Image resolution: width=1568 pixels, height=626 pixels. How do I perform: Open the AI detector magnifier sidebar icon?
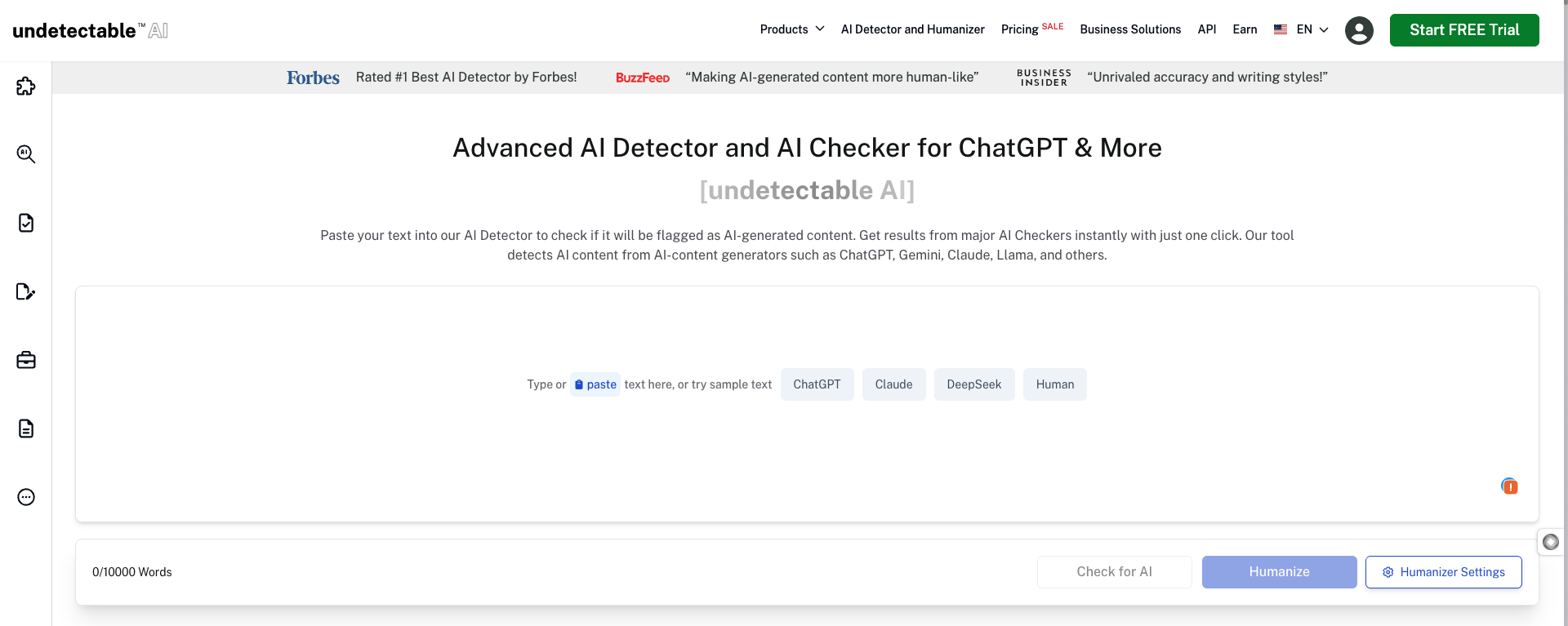click(26, 154)
